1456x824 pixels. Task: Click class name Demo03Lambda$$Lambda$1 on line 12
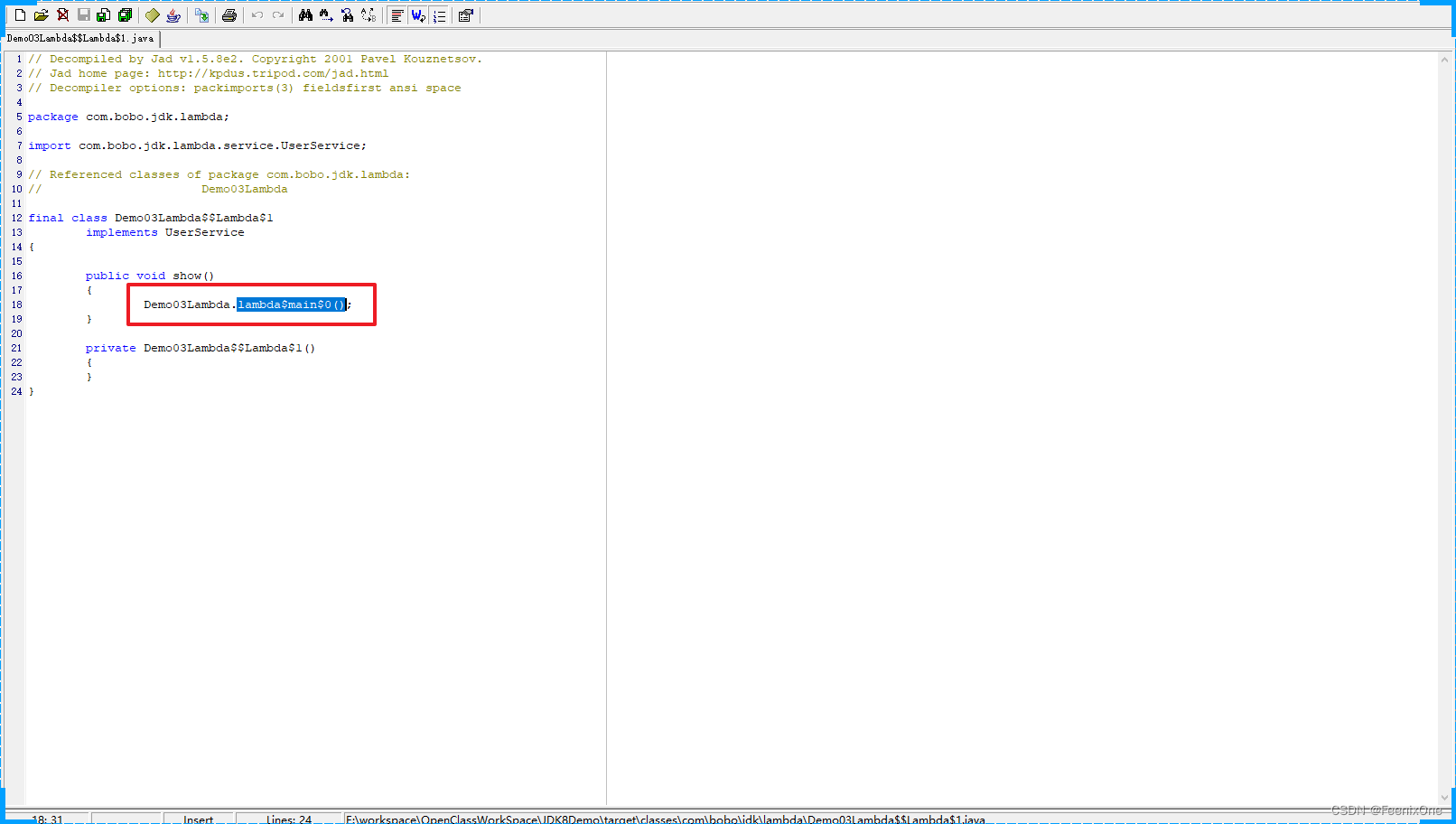(194, 218)
